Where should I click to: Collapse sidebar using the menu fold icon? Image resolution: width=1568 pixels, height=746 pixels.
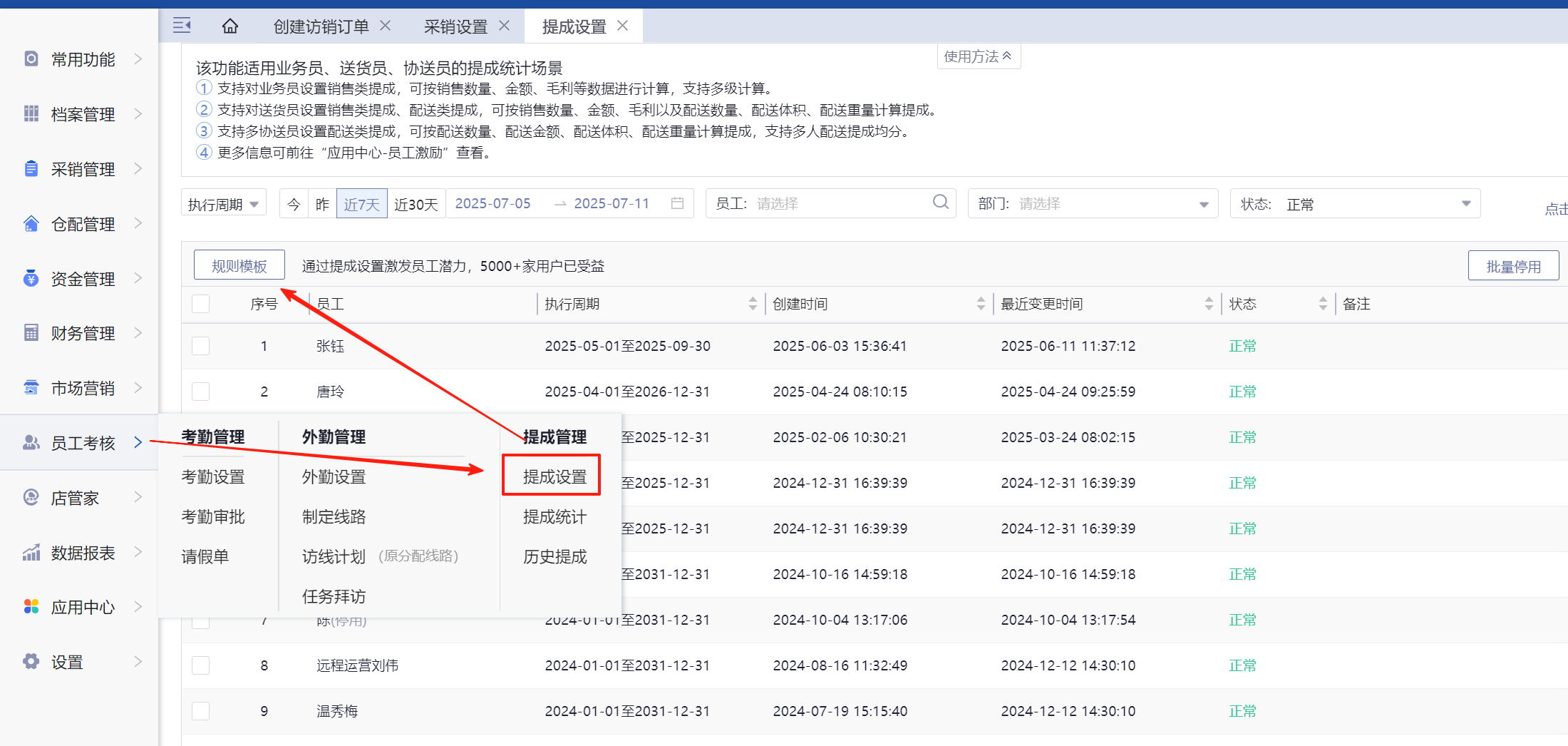(182, 26)
